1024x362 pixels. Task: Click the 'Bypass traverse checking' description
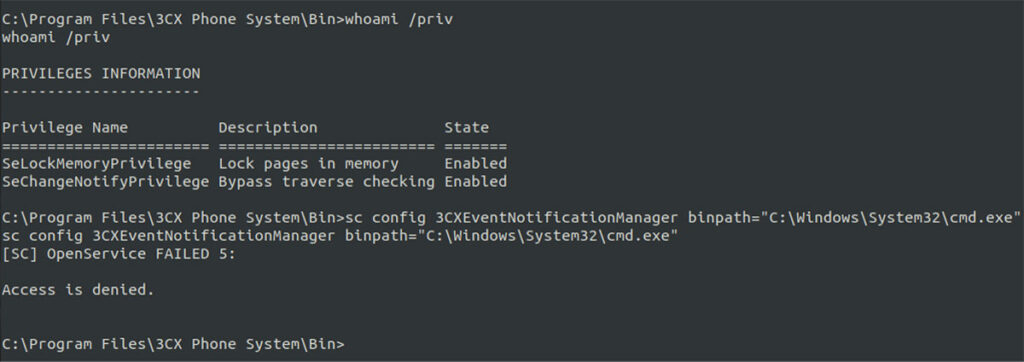pyautogui.click(x=327, y=181)
